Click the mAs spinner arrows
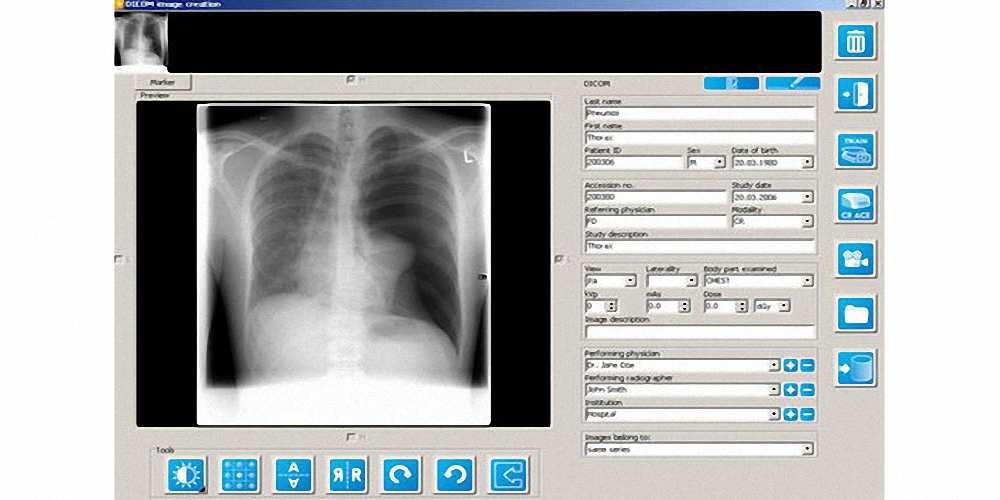The height and width of the screenshot is (500, 1000). coord(684,306)
